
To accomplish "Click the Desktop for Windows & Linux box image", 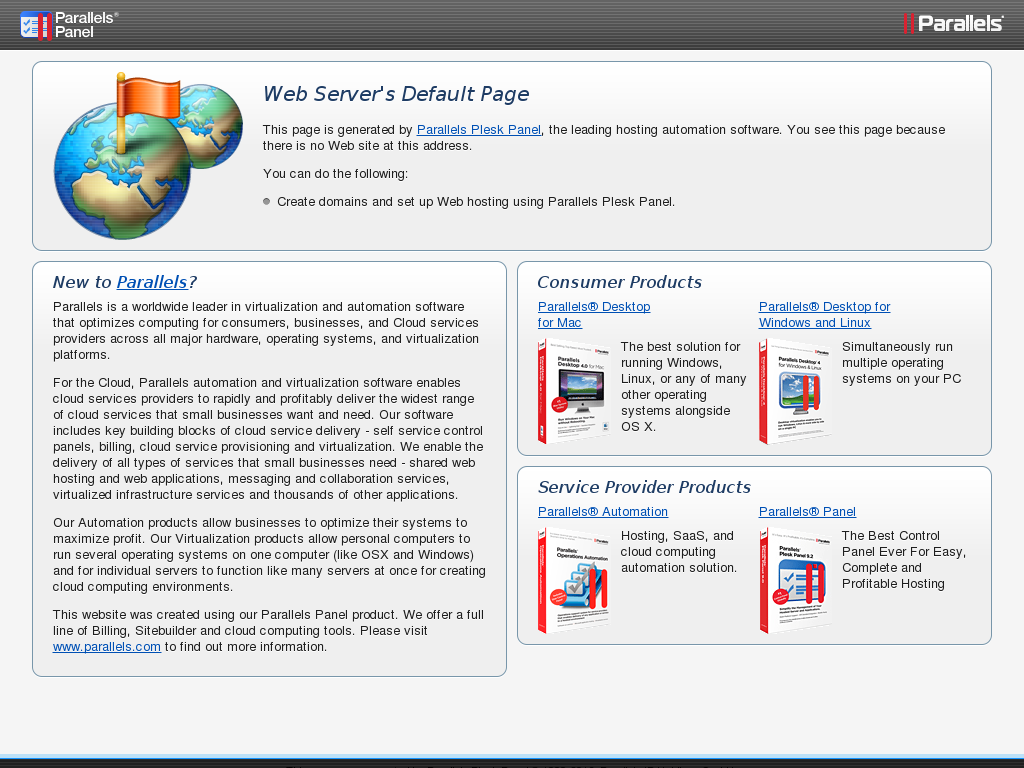I will click(x=795, y=391).
